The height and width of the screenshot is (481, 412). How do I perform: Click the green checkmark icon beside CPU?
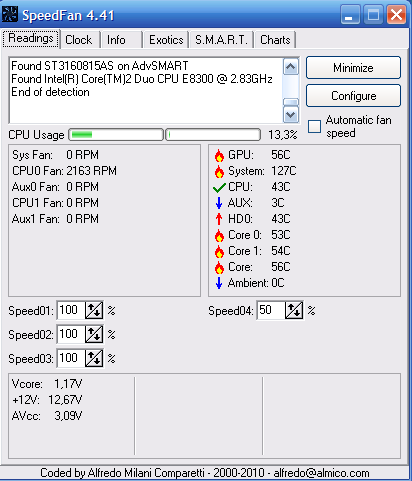[x=219, y=188]
